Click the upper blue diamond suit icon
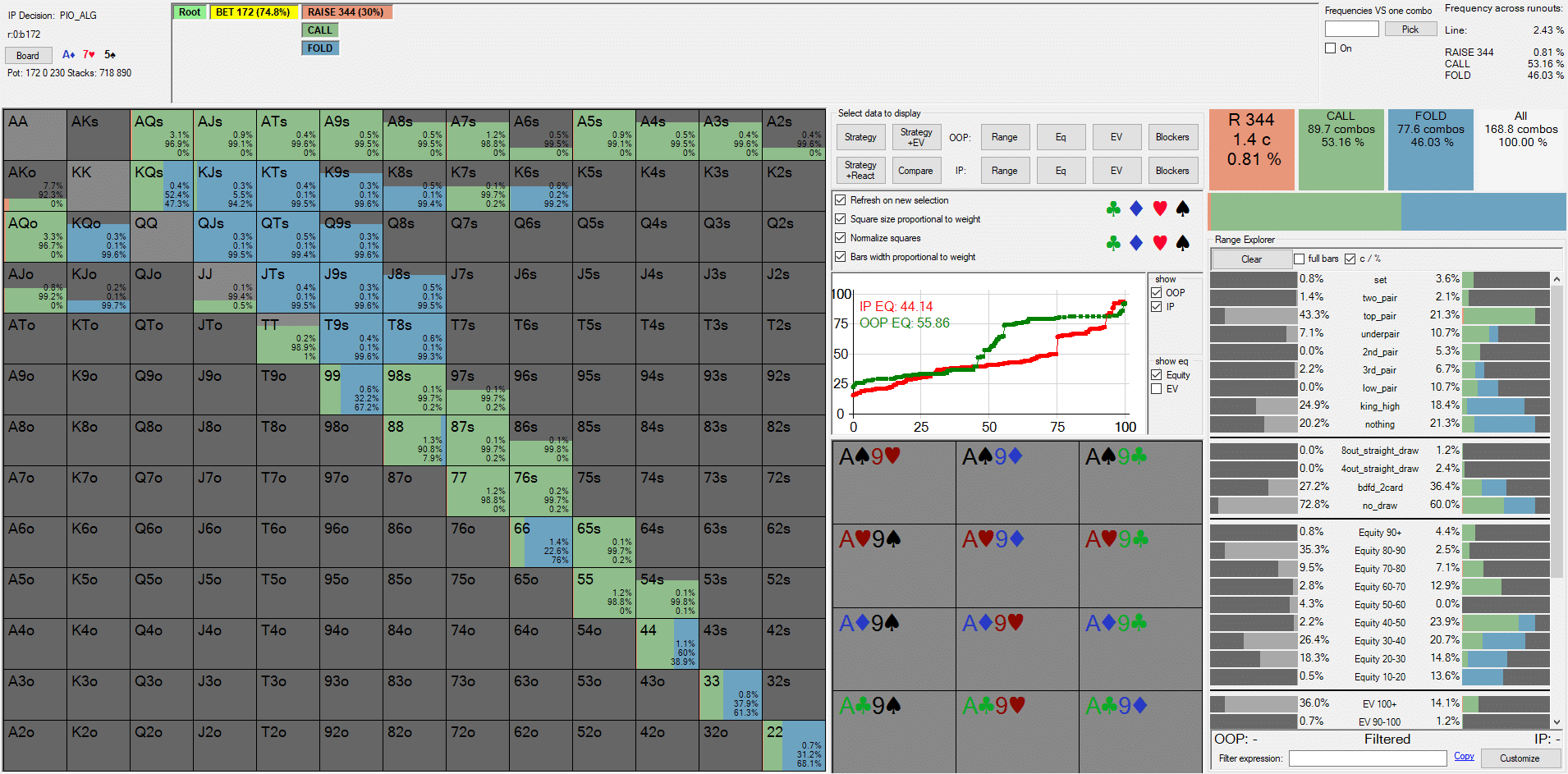This screenshot has width=1568, height=774. click(1136, 209)
